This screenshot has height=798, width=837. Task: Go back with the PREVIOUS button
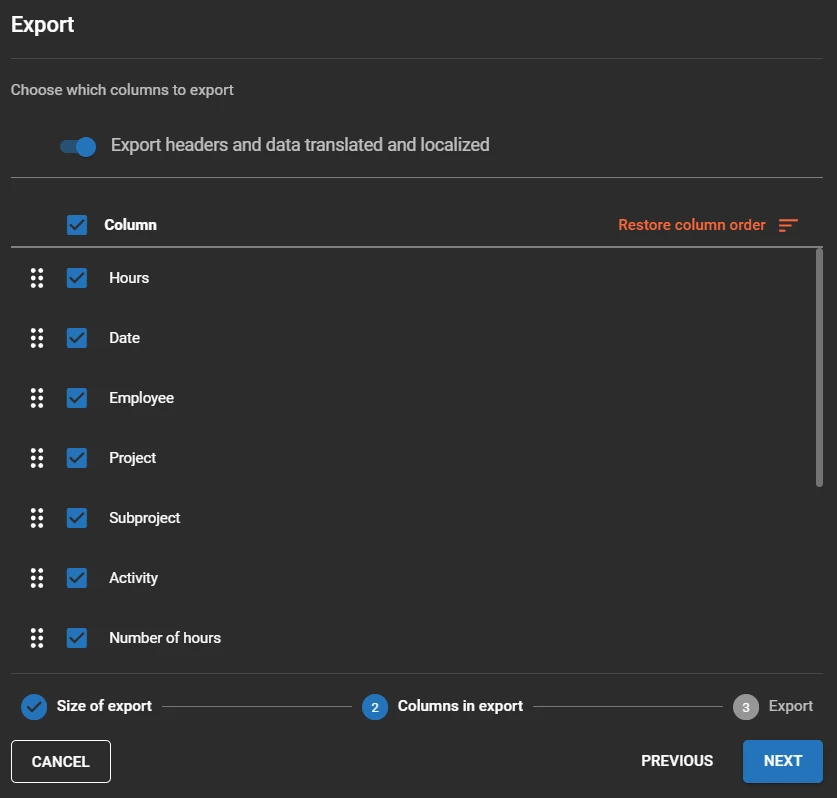(677, 761)
